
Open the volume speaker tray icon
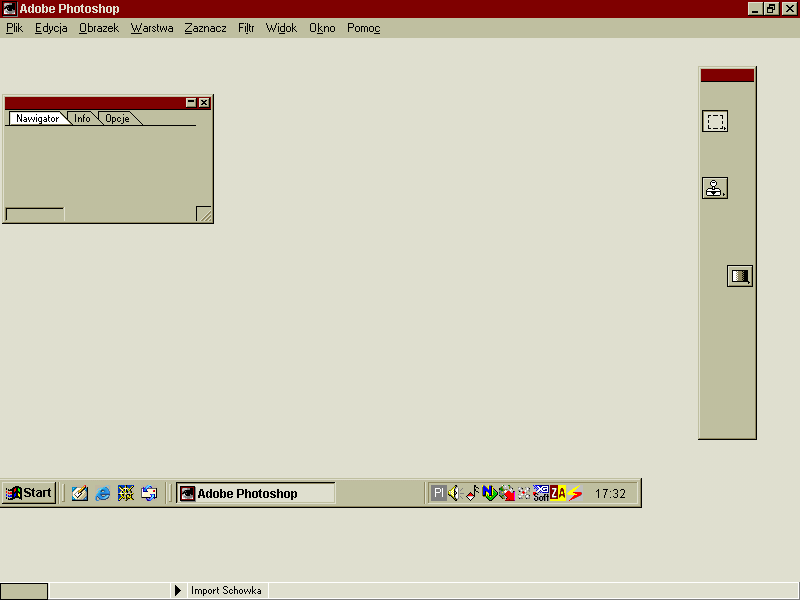455,493
